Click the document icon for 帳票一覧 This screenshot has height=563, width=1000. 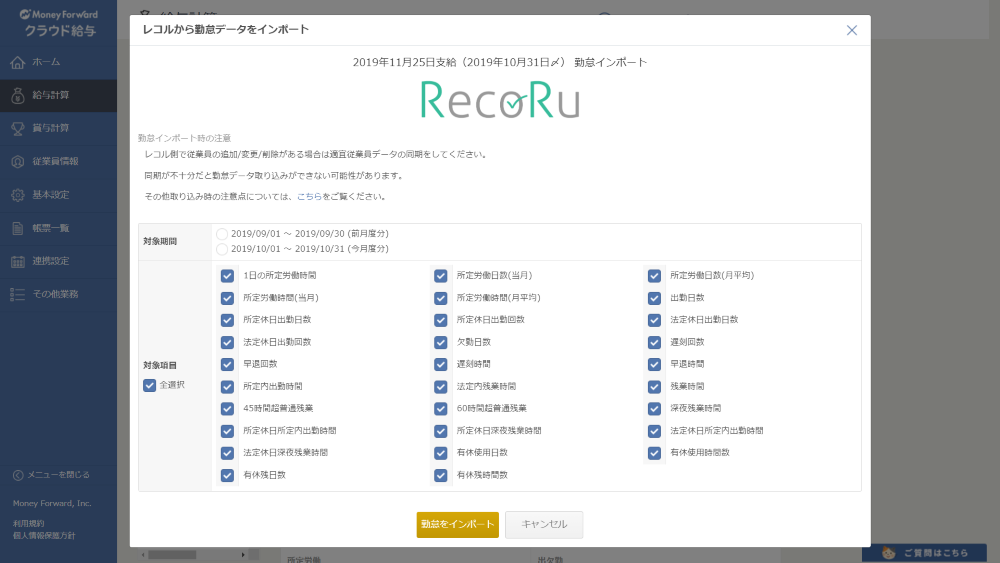(18, 228)
